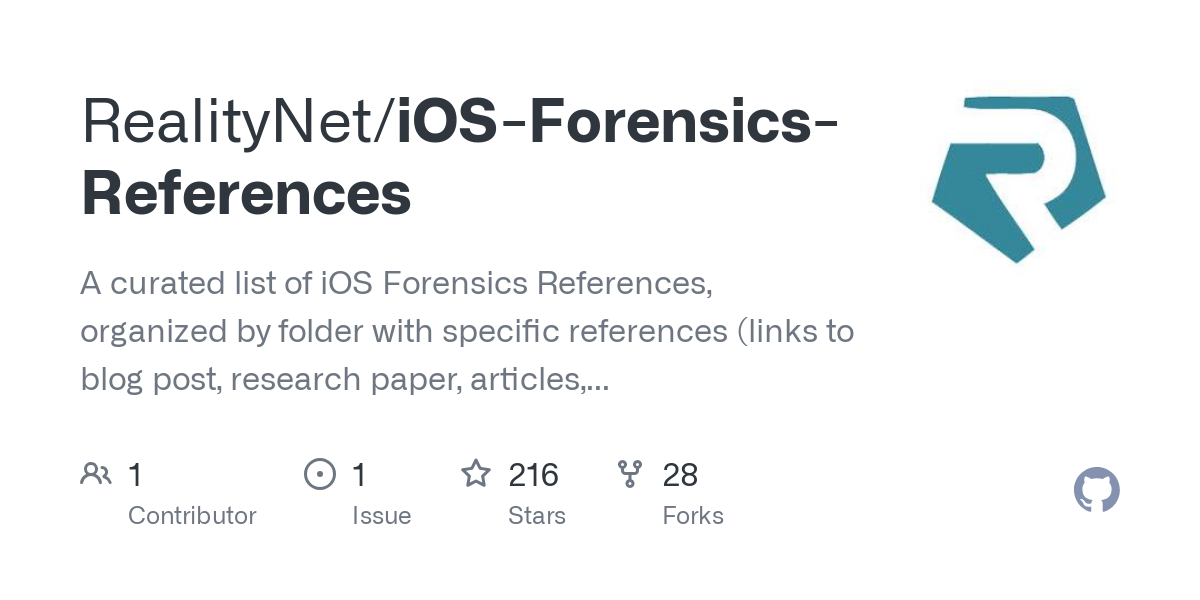Click the number 1 above Contributor

[x=135, y=475]
